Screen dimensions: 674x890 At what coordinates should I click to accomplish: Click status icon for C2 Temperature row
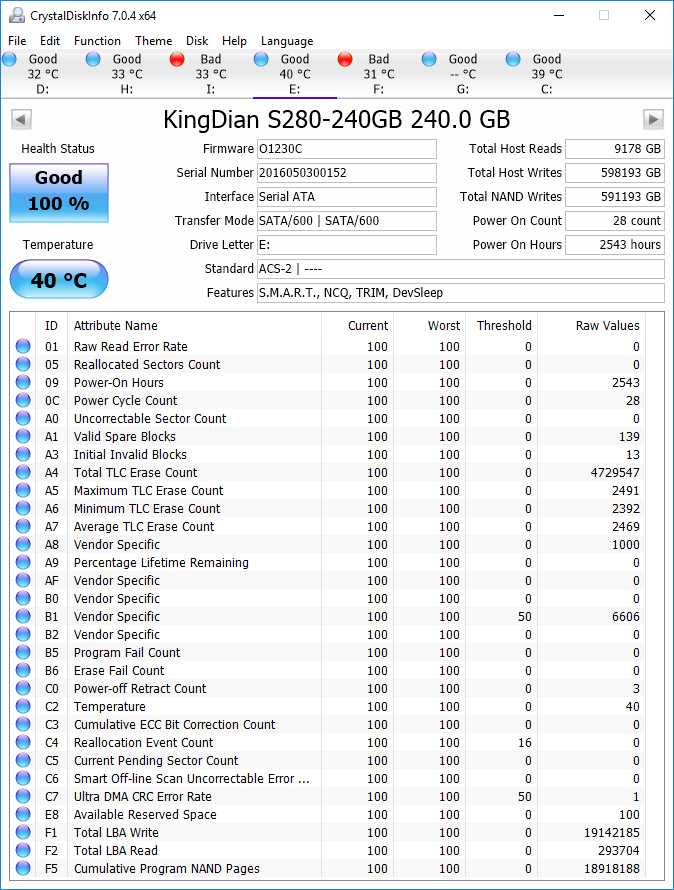coord(23,707)
